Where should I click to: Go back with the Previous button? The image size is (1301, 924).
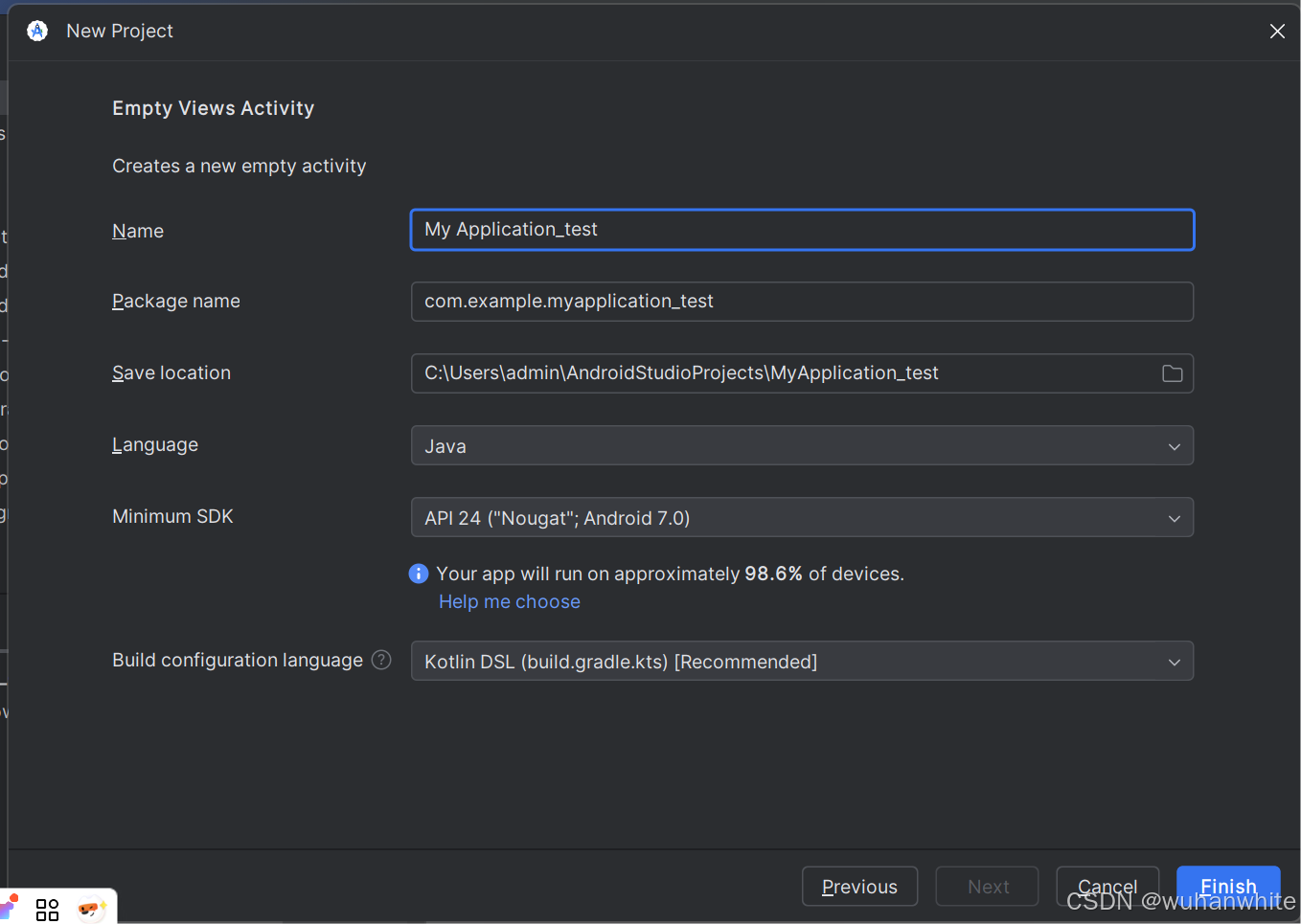859,887
